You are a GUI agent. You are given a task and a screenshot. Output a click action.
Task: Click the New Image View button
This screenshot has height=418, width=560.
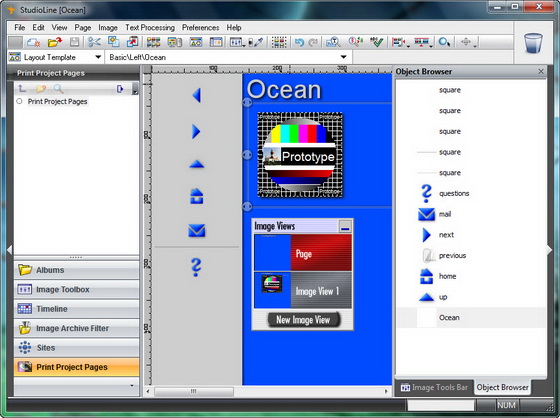click(304, 320)
